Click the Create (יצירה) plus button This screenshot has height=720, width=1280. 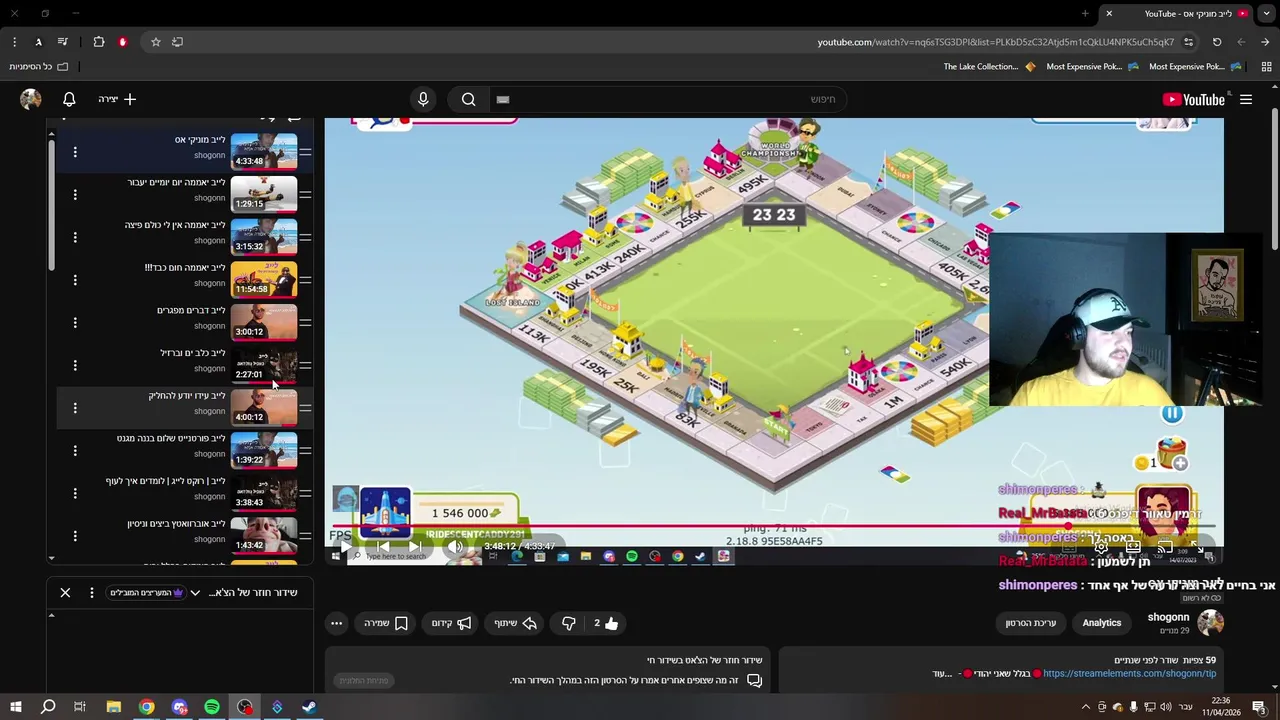(x=117, y=99)
